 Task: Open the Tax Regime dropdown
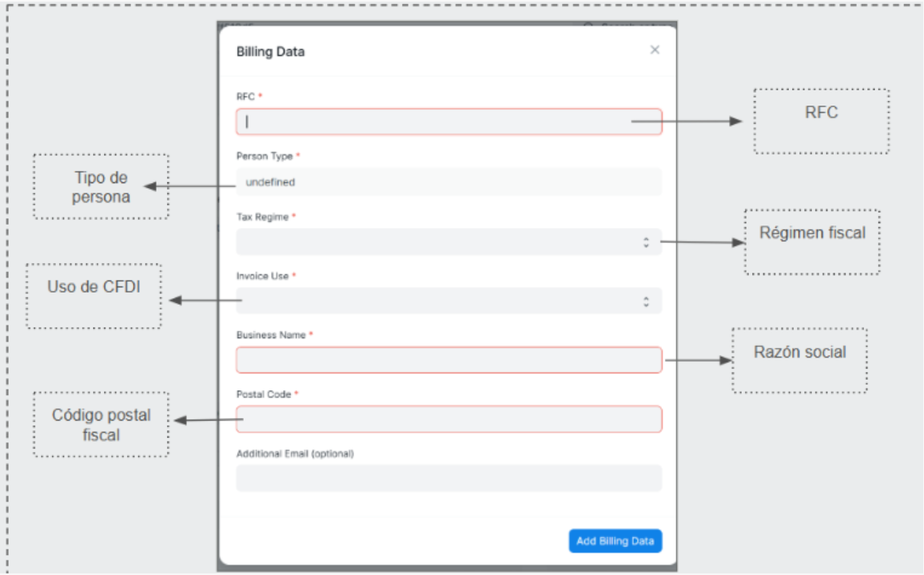tap(448, 242)
